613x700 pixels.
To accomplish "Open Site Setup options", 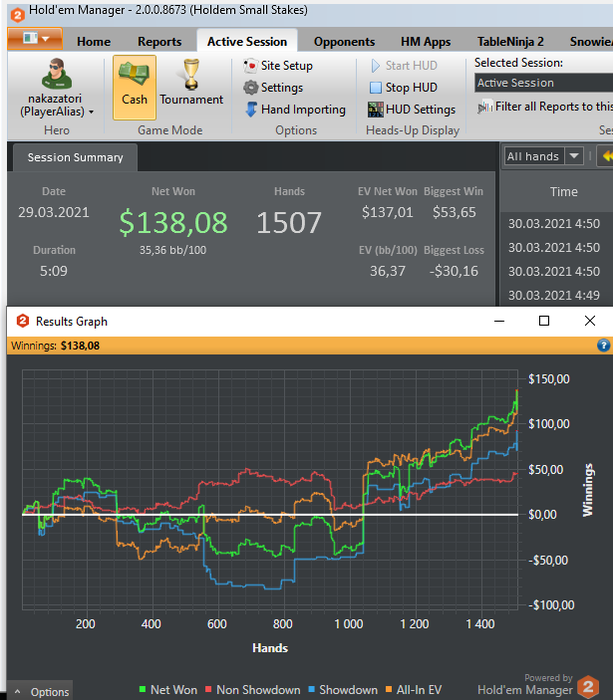I will click(278, 66).
